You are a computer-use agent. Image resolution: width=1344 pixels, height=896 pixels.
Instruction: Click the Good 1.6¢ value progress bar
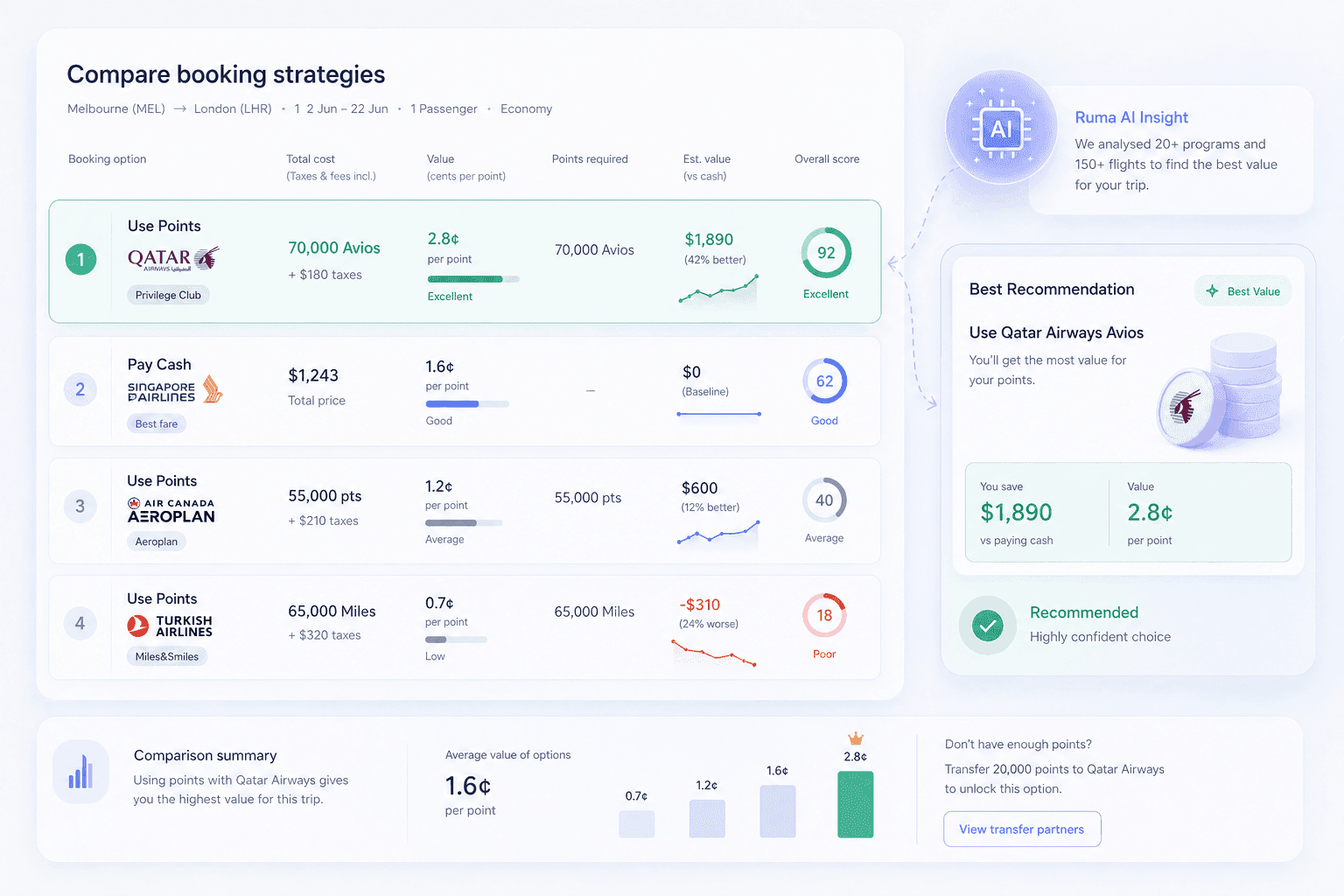[x=467, y=404]
